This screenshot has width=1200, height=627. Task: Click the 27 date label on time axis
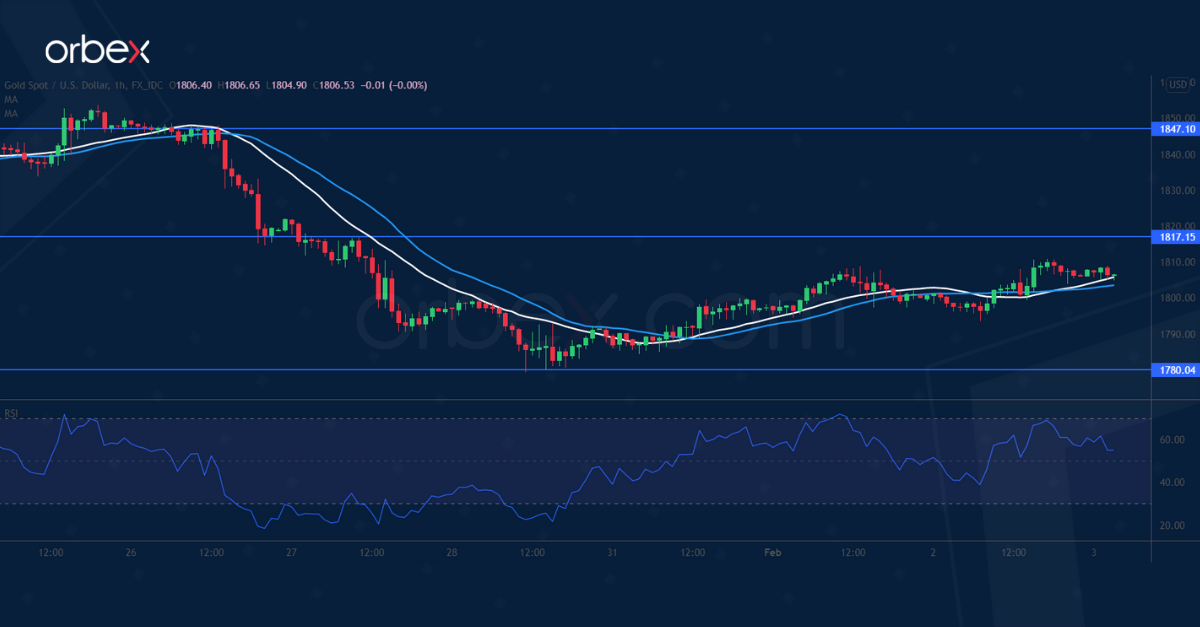291,552
